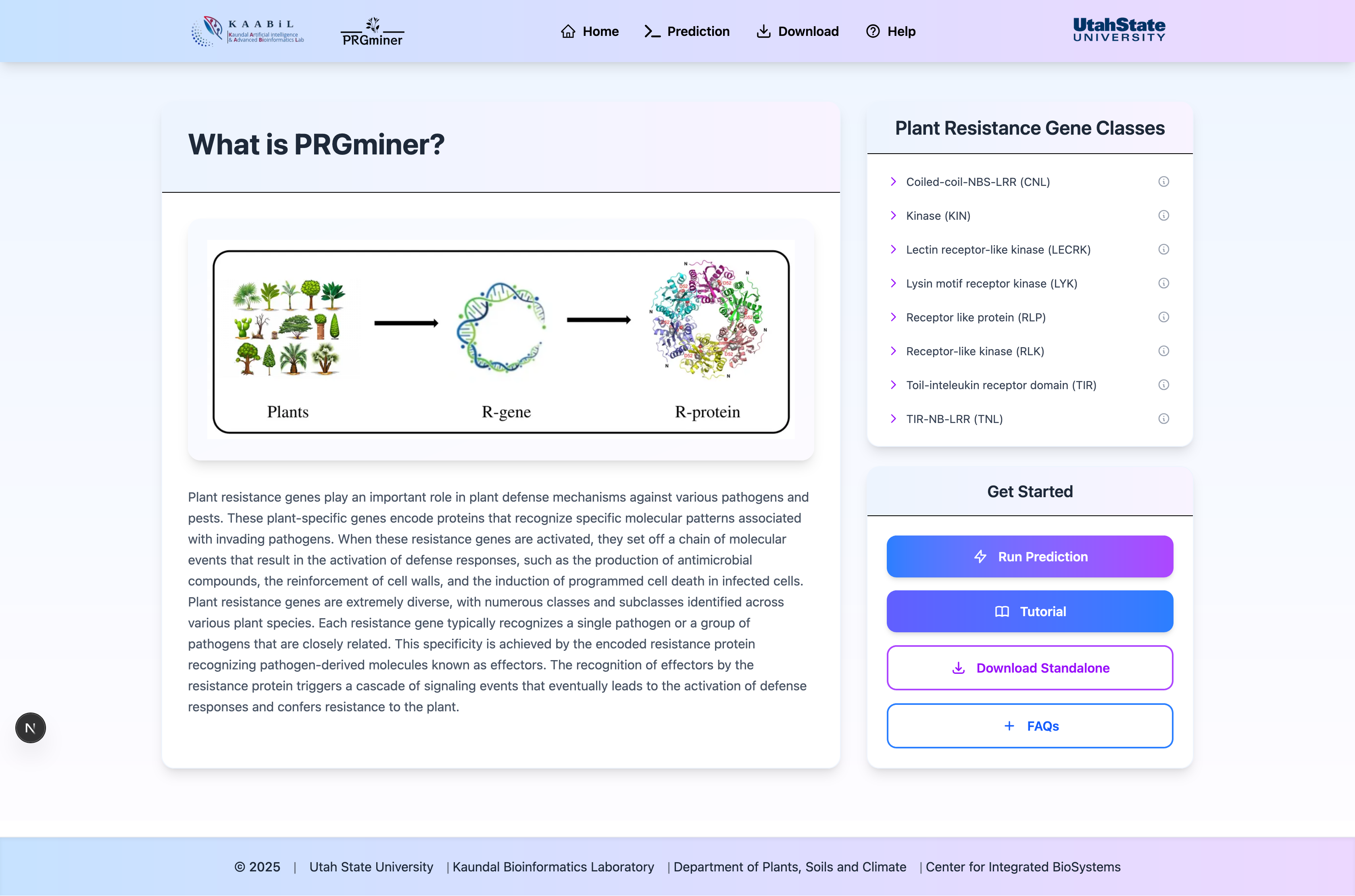The height and width of the screenshot is (896, 1355).
Task: Open the info icon beside TIR-NB-LRR (TNL)
Action: (1164, 419)
